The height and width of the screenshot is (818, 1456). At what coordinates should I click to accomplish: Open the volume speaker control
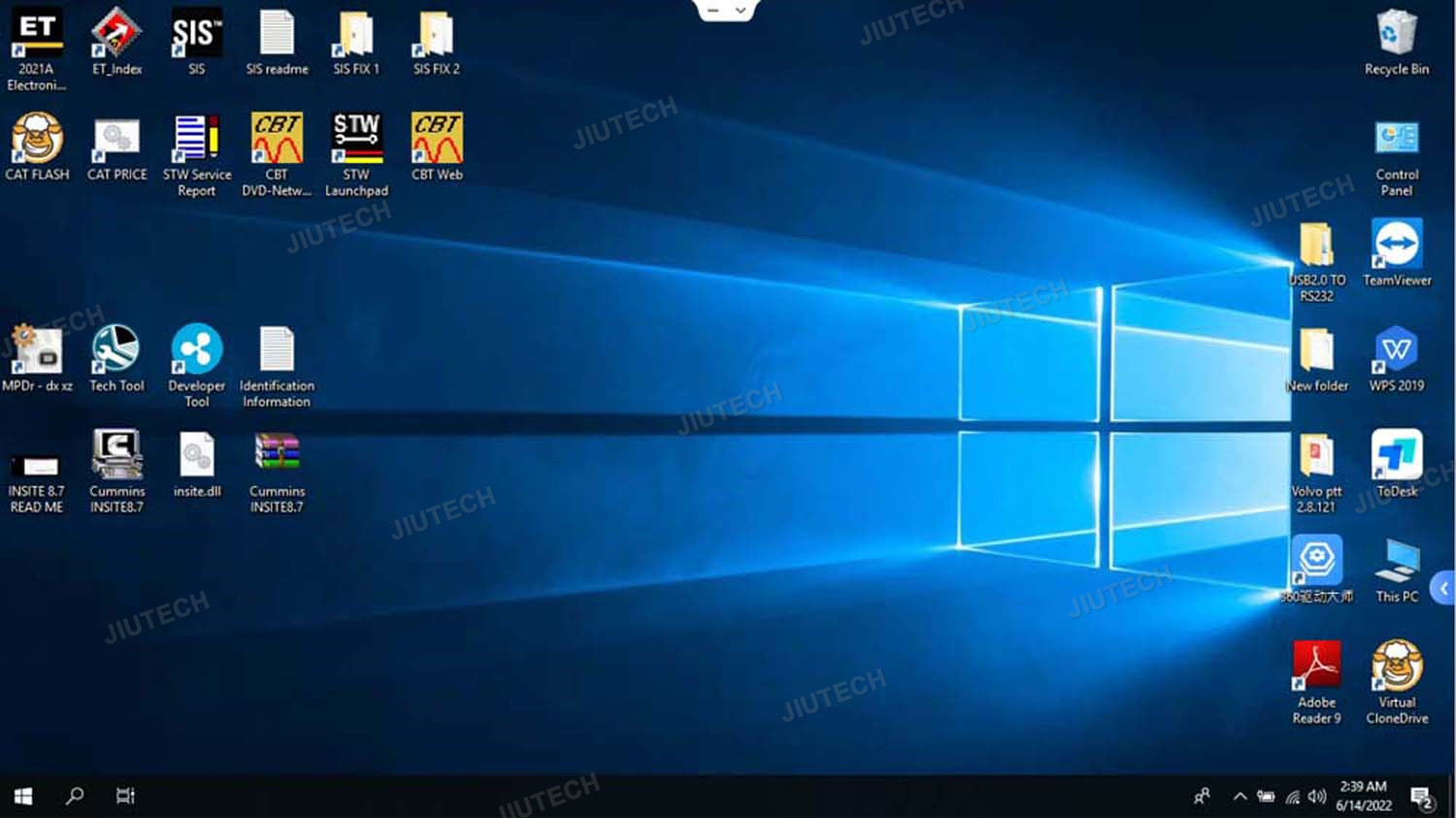(x=1317, y=797)
